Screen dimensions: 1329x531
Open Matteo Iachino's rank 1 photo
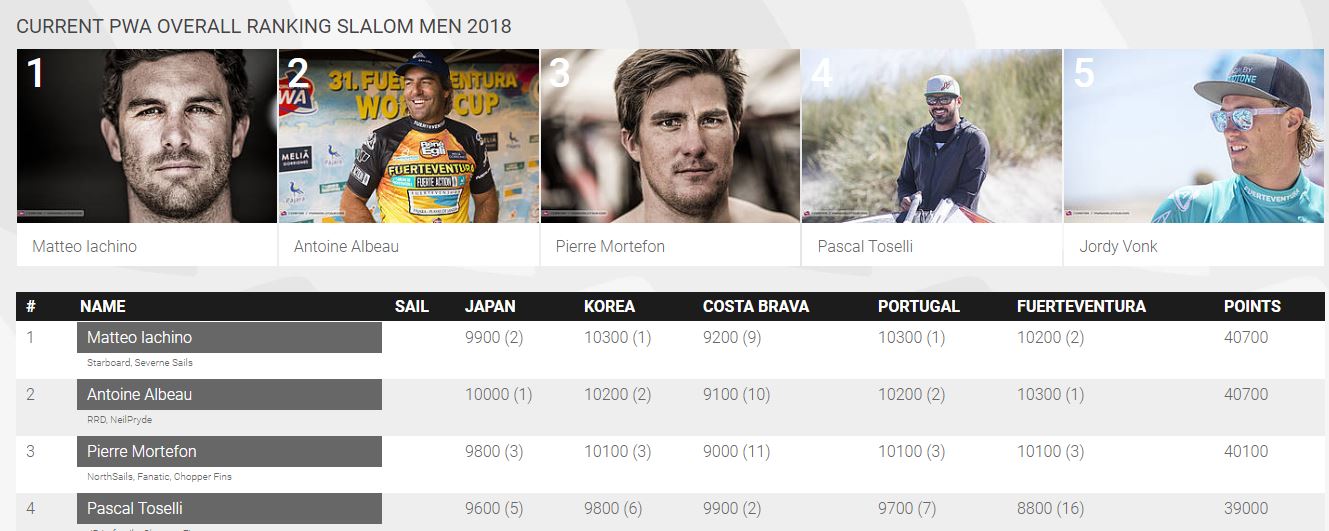(147, 136)
